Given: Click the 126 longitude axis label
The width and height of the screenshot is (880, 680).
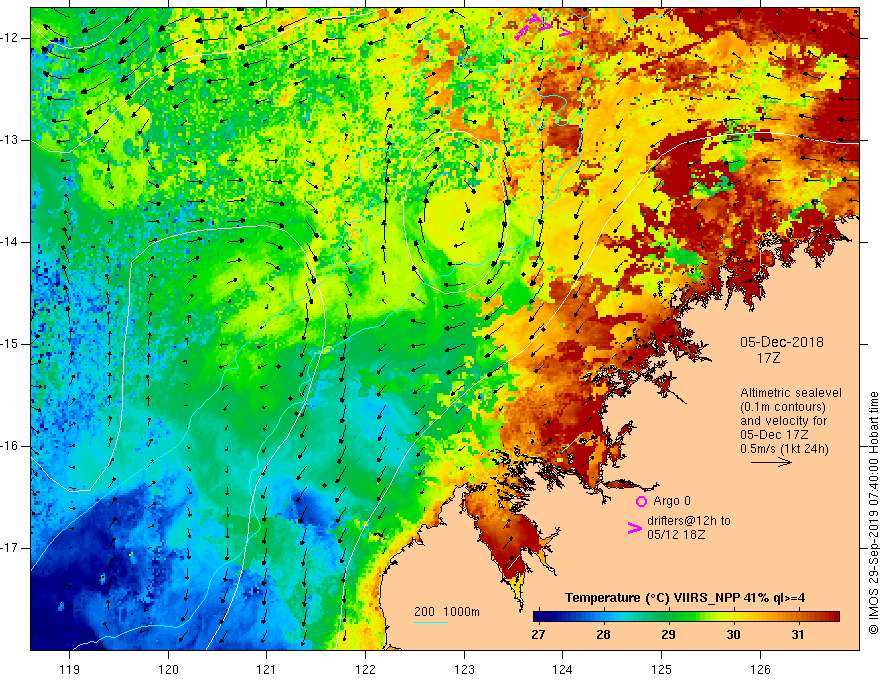Looking at the screenshot, I should (760, 670).
